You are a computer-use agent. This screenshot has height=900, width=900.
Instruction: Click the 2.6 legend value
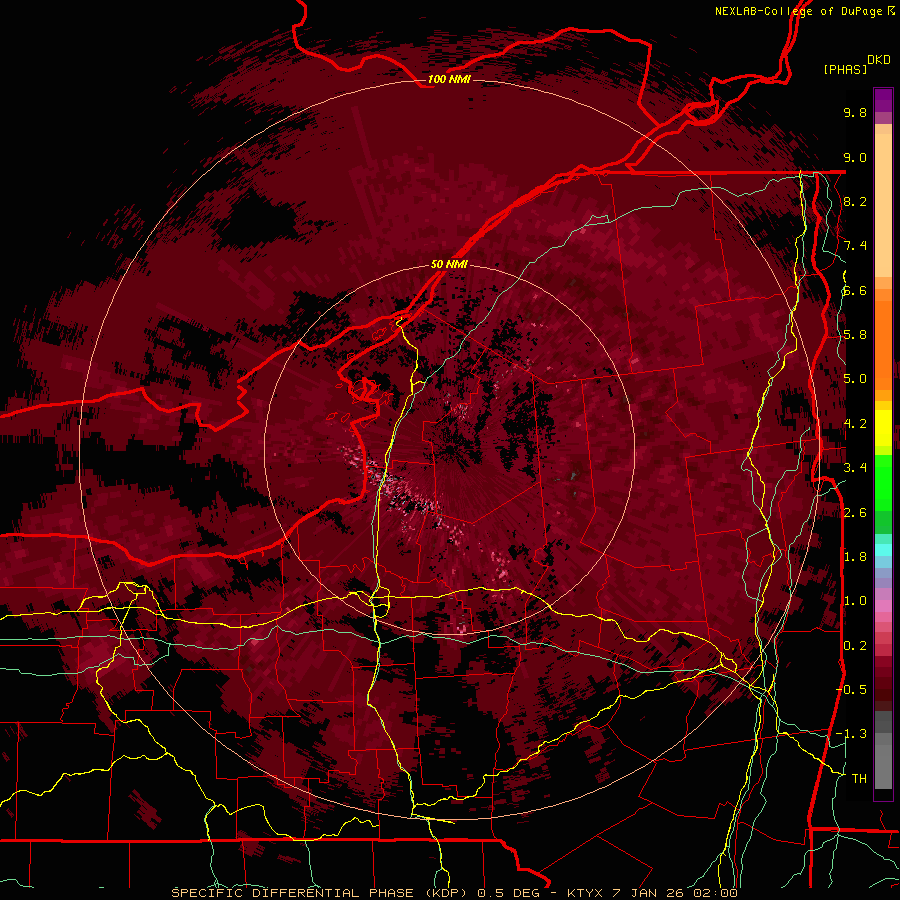pos(855,513)
